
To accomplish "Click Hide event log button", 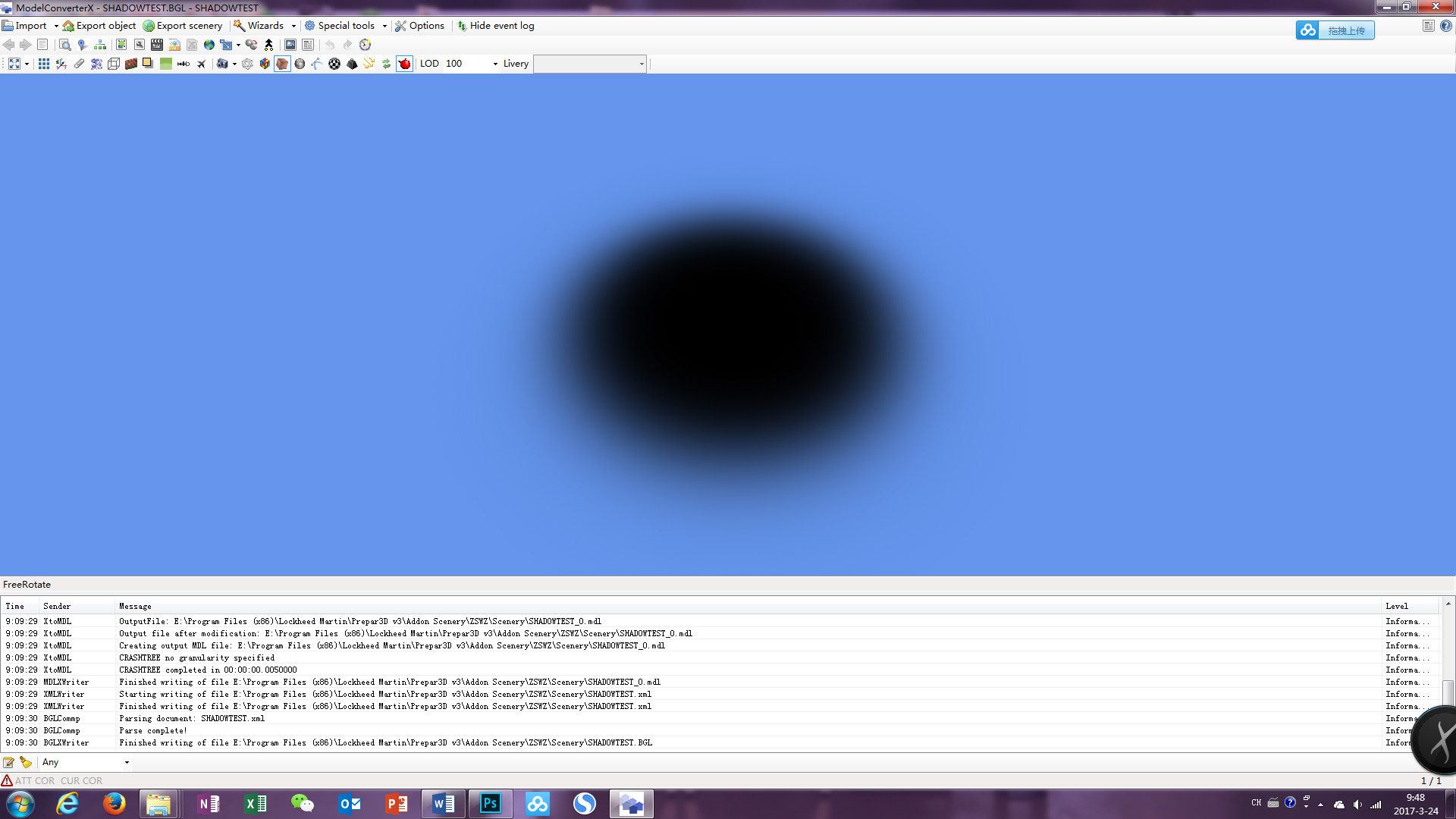I will click(495, 26).
